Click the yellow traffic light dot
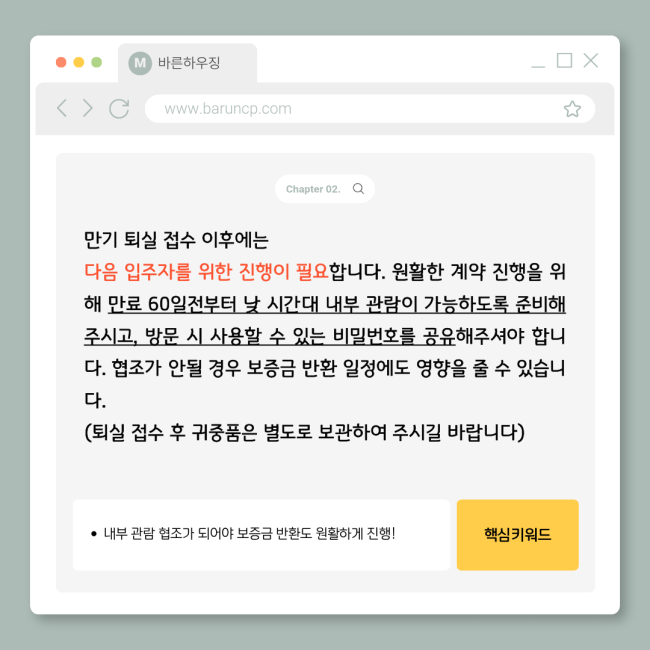The width and height of the screenshot is (650, 650). click(79, 62)
